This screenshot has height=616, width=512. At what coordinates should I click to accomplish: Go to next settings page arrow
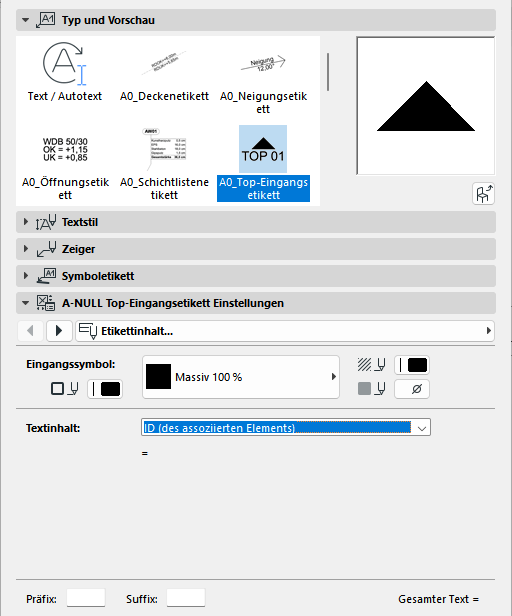tap(59, 331)
